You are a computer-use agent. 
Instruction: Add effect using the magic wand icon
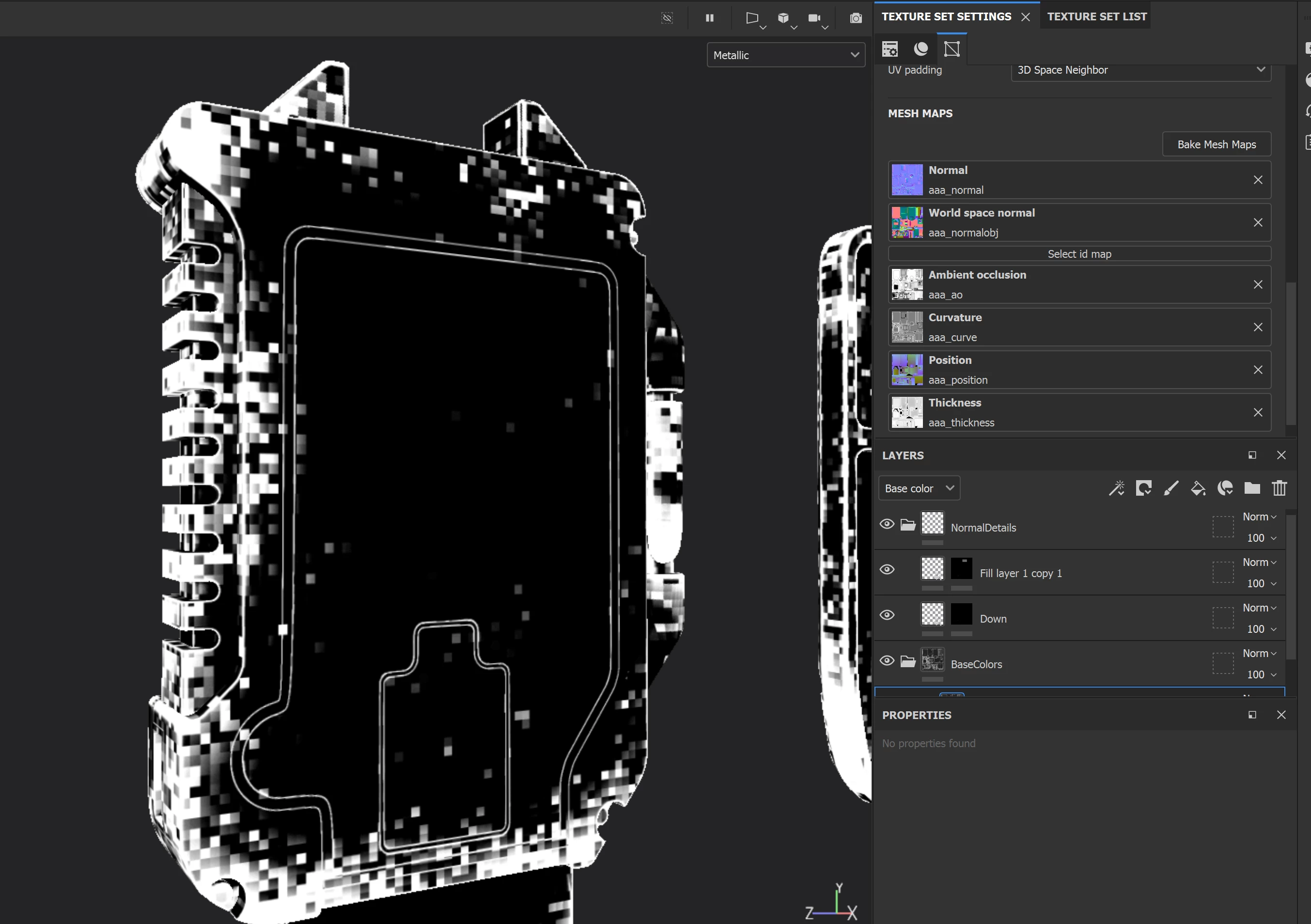tap(1116, 488)
